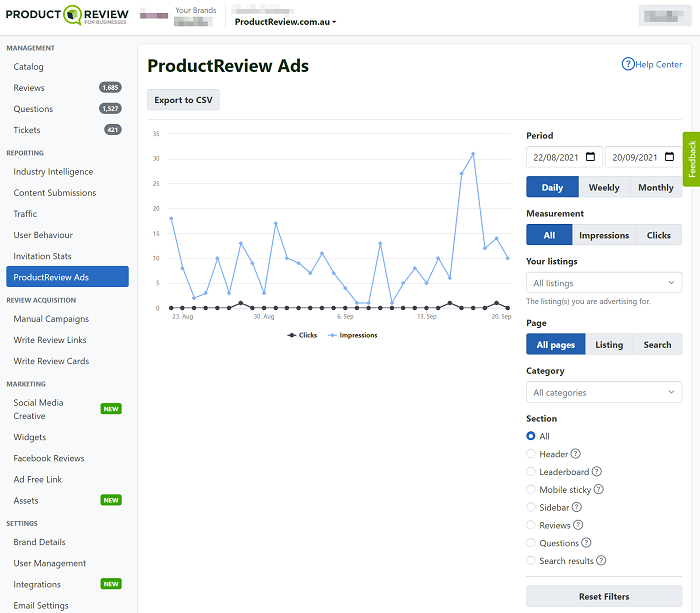Open Integrations settings
This screenshot has width=700, height=613.
click(67, 584)
